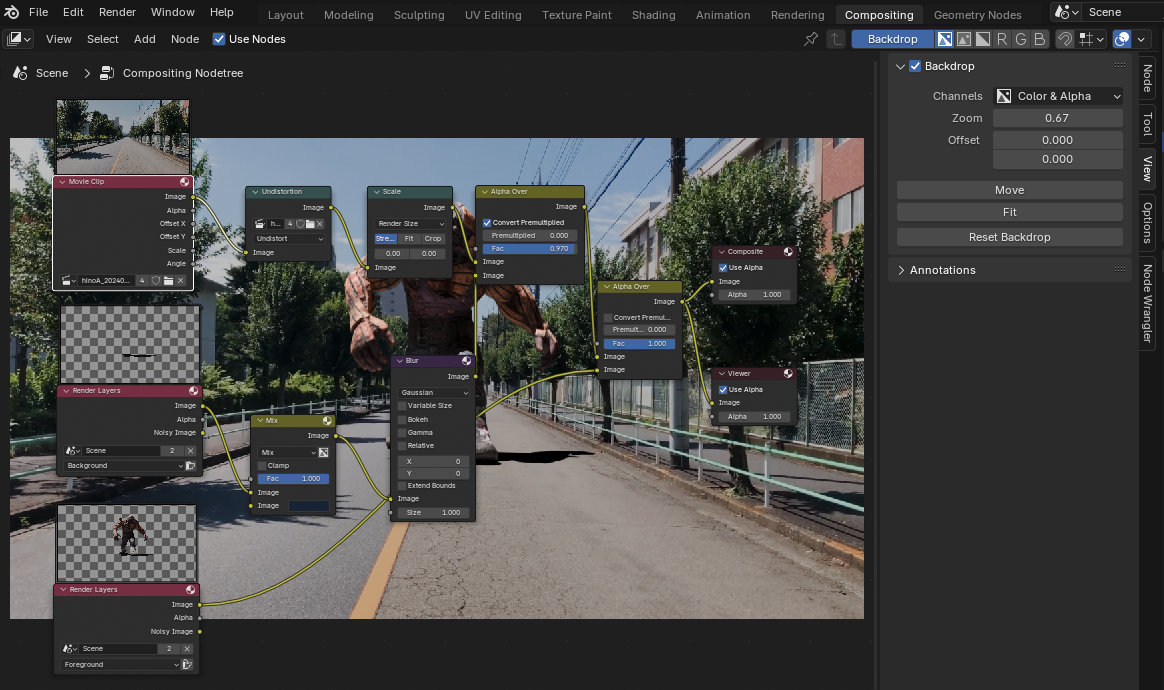The image size is (1164, 690).
Task: Click the Blender logo menu icon
Action: 12,12
